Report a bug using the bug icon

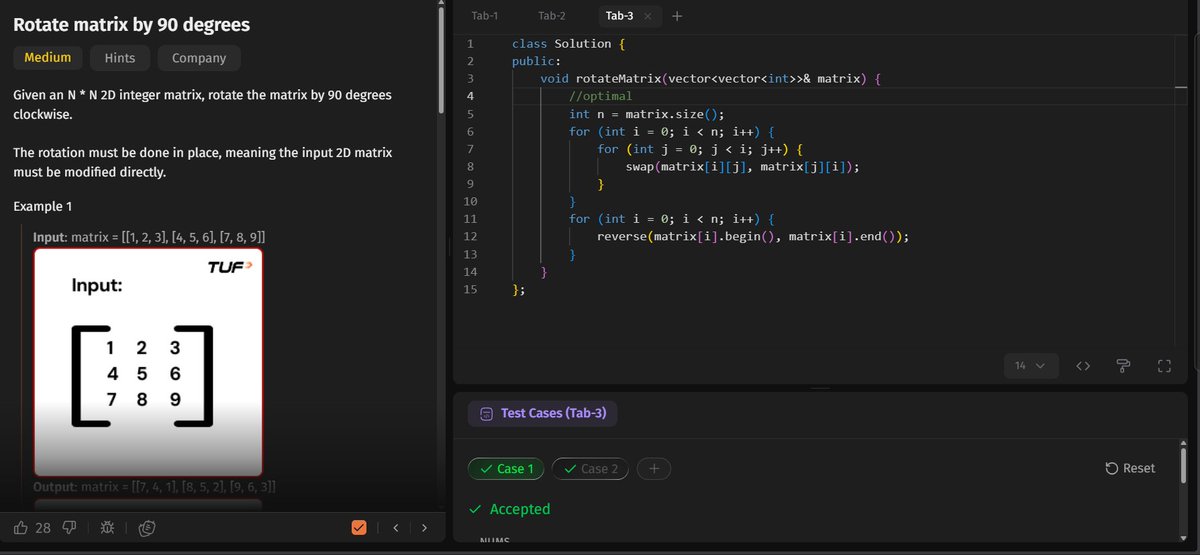[x=108, y=527]
